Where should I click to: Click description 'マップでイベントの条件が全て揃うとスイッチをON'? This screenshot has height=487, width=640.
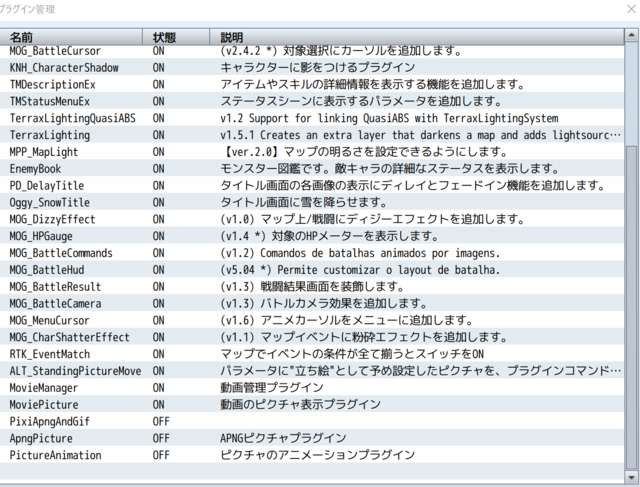[x=352, y=354]
